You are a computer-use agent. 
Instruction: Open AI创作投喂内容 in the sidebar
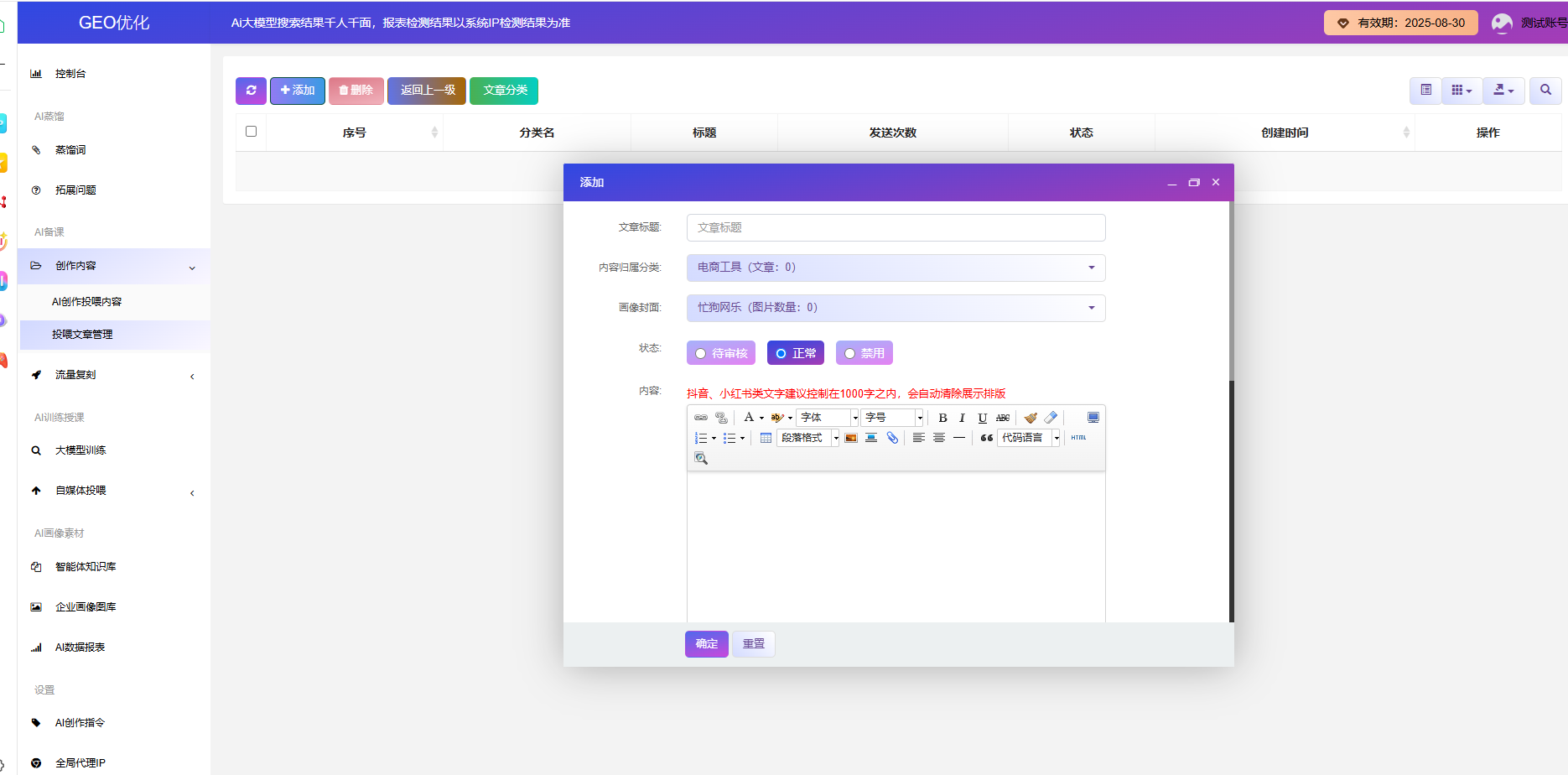point(87,302)
